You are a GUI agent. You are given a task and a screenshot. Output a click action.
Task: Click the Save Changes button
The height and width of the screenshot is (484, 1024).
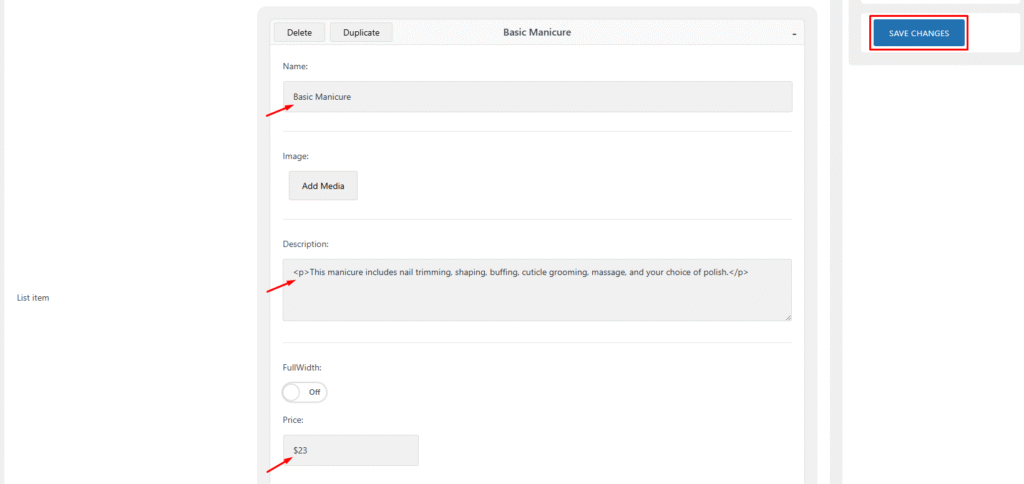click(x=918, y=33)
